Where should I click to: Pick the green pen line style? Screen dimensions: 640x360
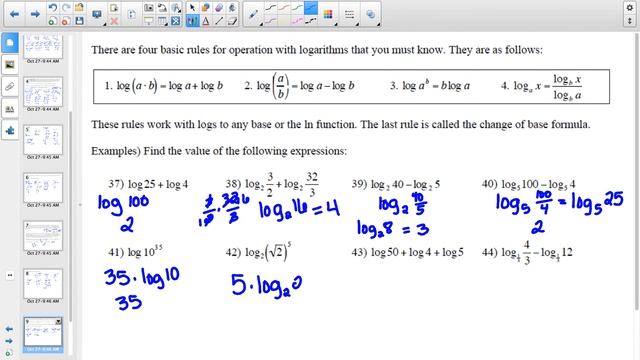[297, 8]
